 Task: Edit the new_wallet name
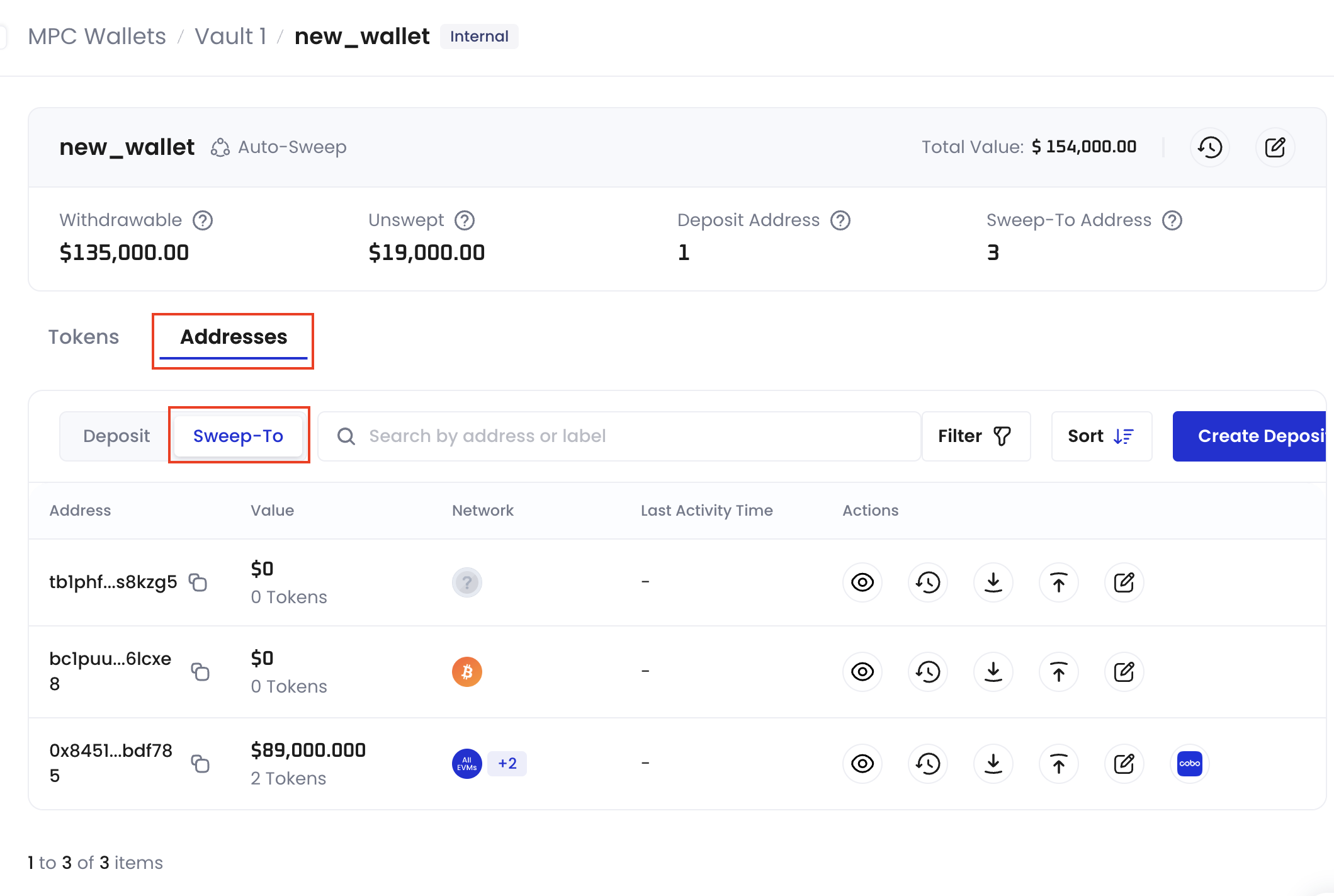click(x=1275, y=147)
